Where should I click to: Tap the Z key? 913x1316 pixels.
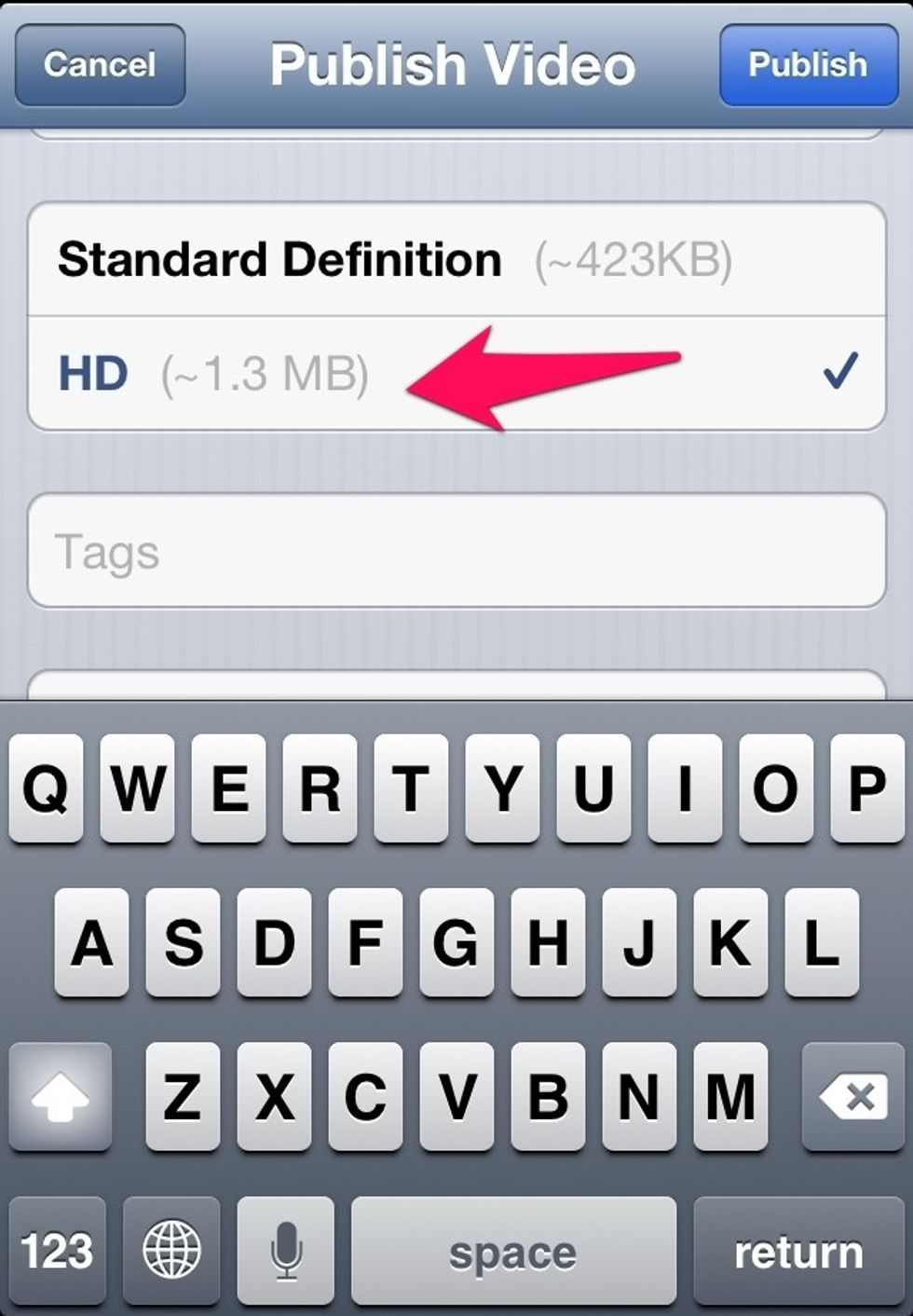tap(183, 1097)
